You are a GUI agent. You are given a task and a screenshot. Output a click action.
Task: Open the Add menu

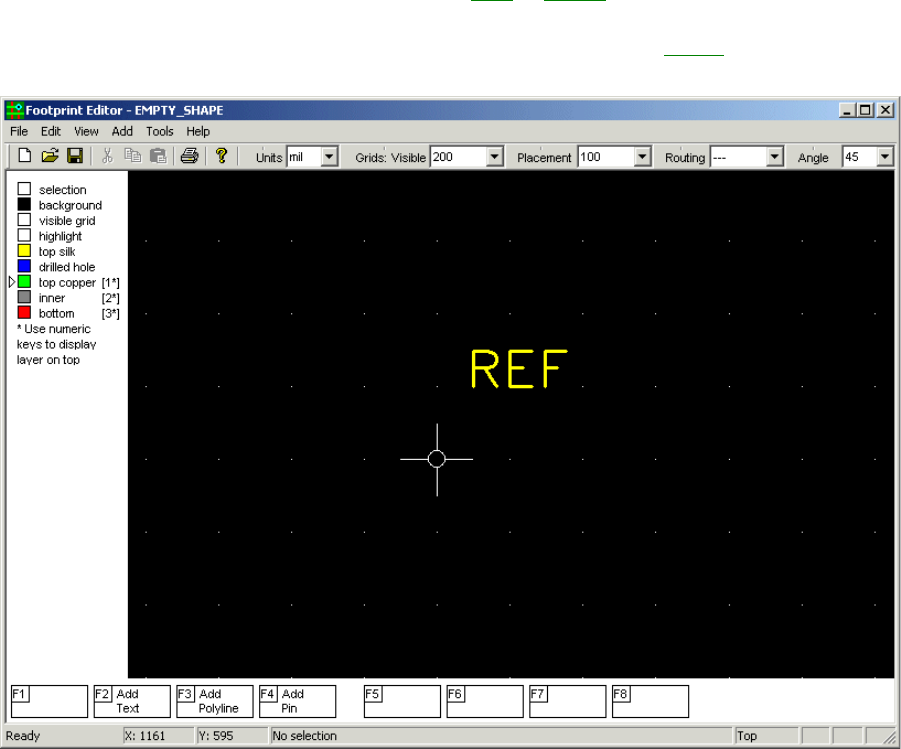click(122, 131)
